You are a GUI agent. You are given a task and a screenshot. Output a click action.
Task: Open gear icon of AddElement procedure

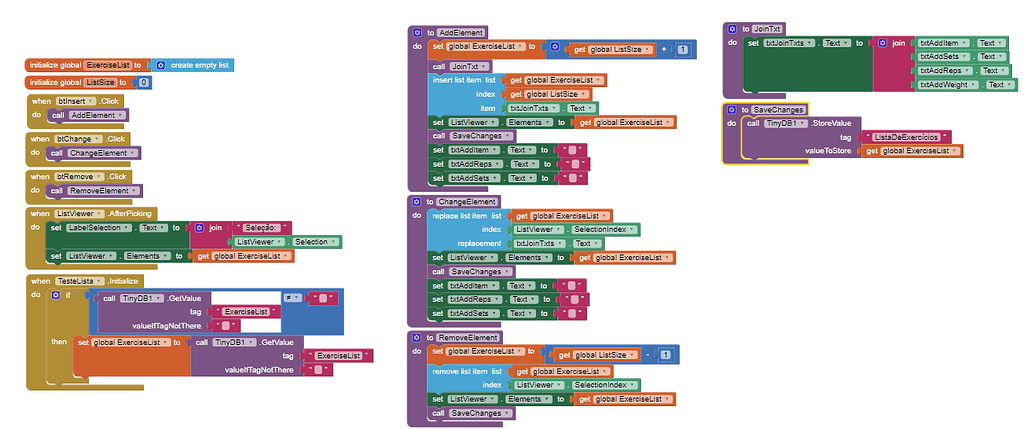coord(417,32)
